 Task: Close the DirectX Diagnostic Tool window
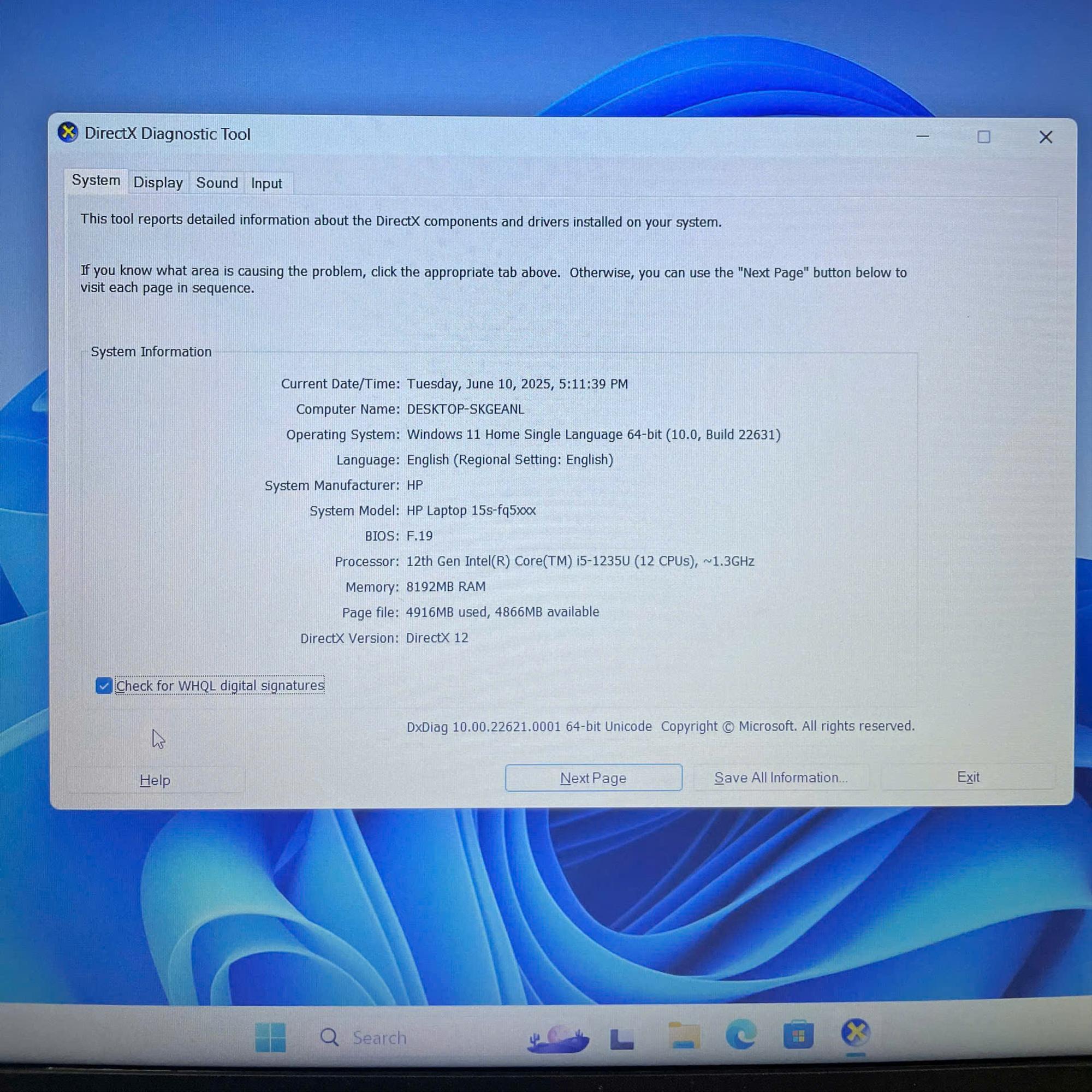[1046, 137]
